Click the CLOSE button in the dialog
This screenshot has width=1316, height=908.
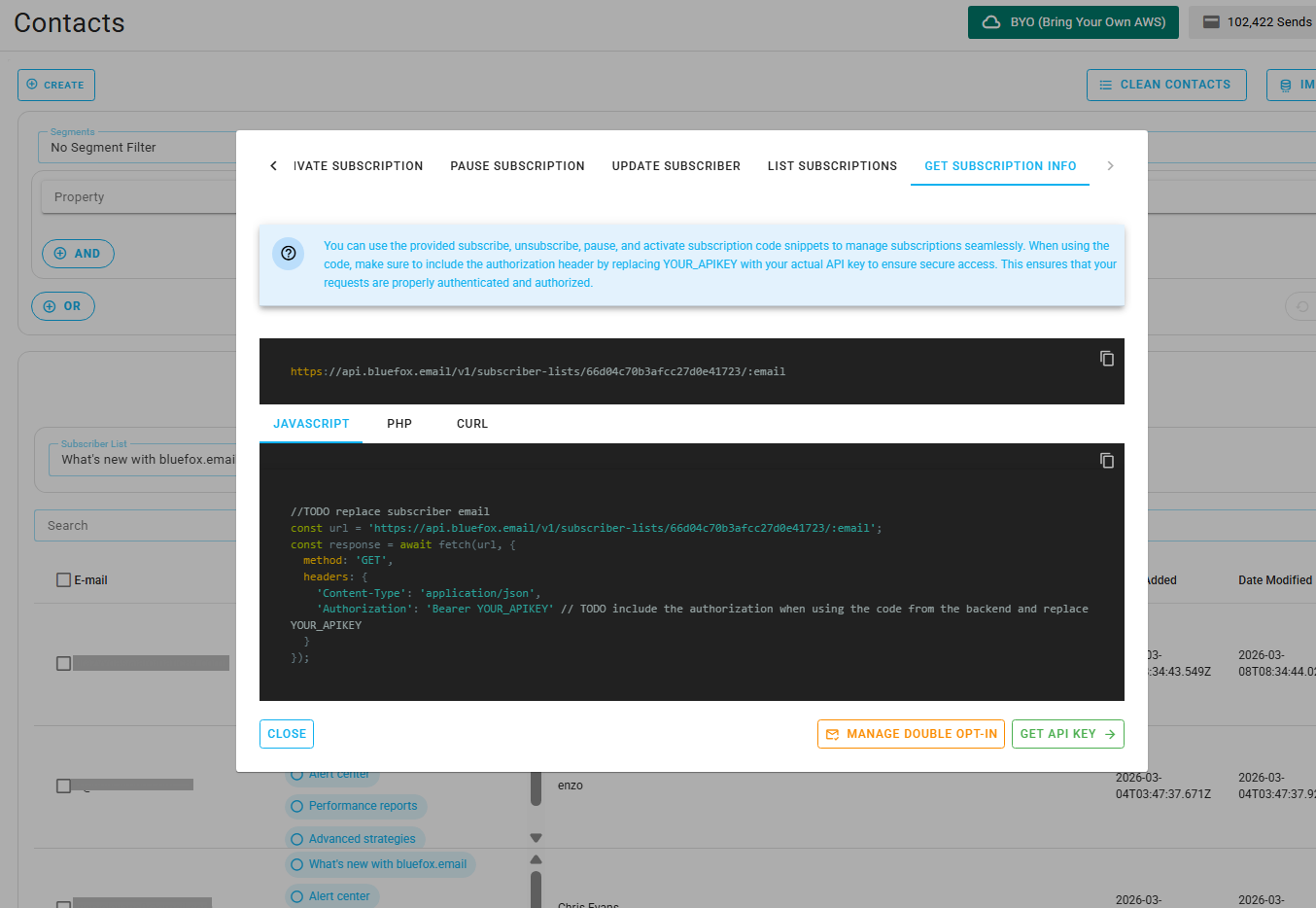click(286, 734)
